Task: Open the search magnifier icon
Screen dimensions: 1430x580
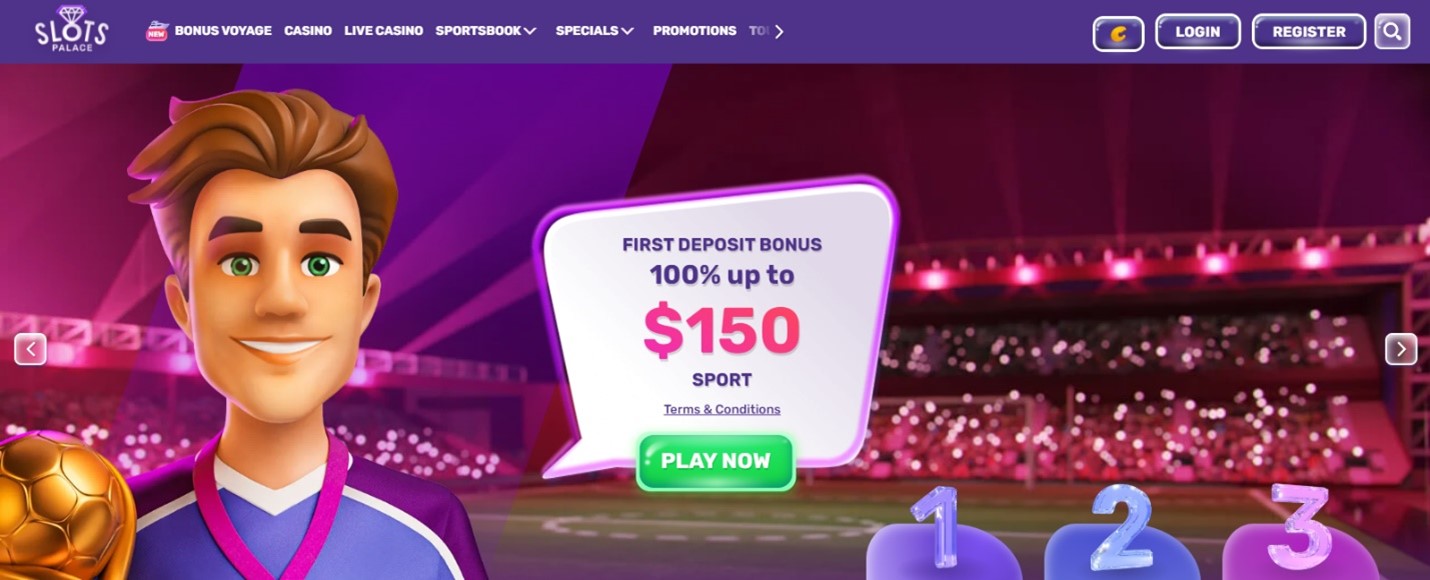Action: coord(1392,31)
